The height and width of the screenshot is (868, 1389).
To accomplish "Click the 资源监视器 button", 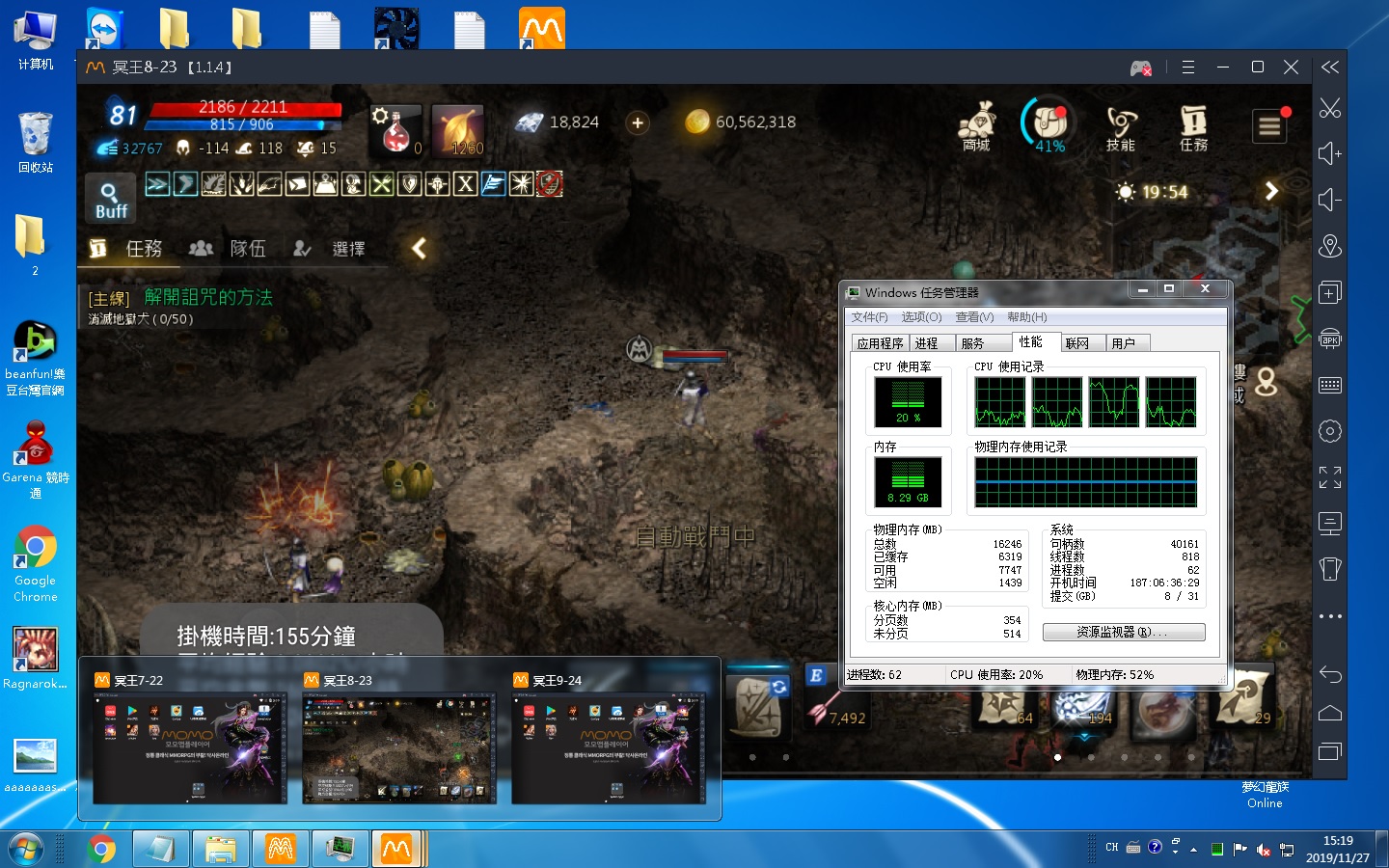I will (1123, 632).
